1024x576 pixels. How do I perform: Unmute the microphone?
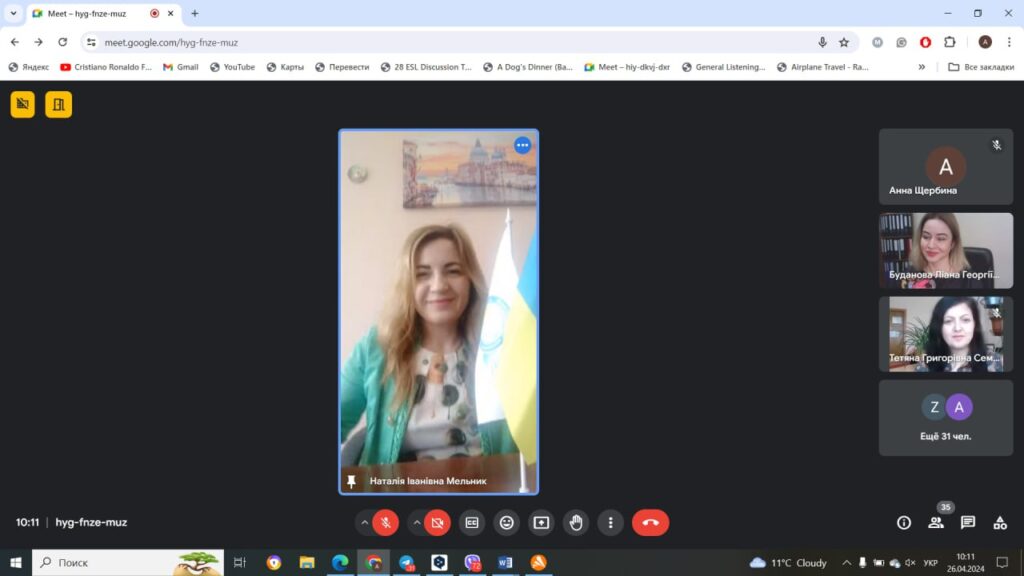point(386,522)
